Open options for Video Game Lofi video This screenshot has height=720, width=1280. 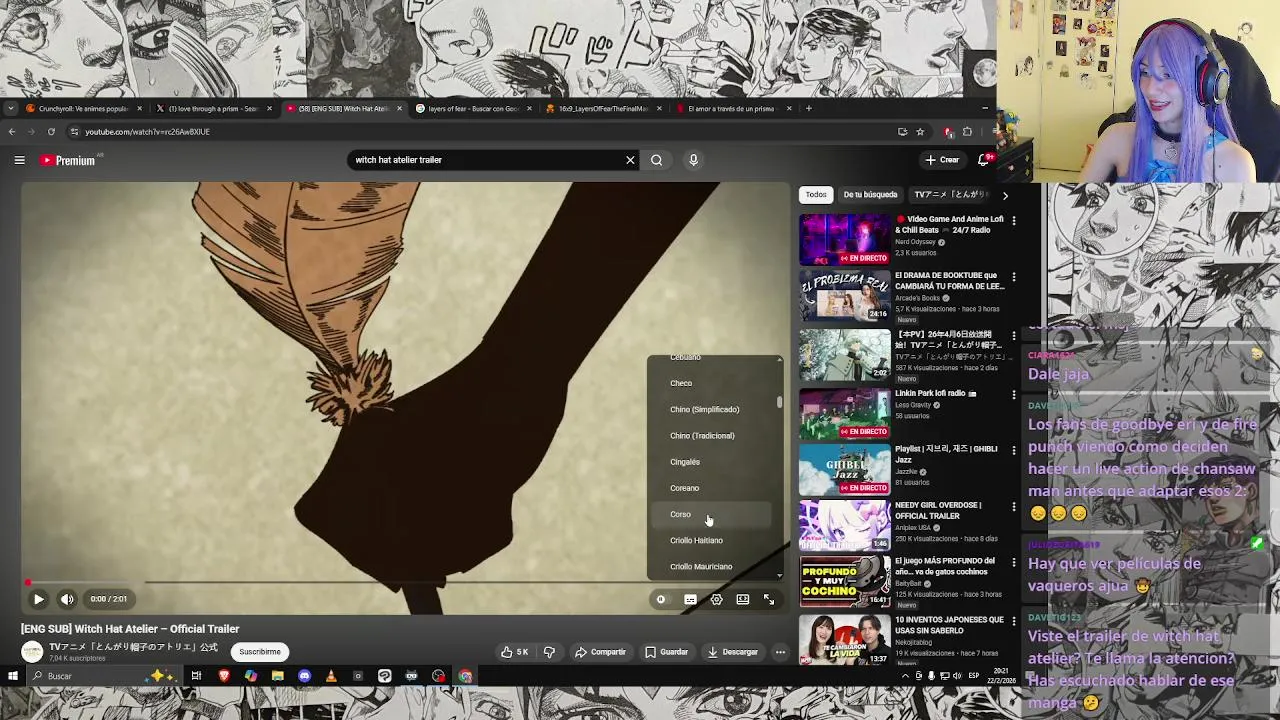point(1013,220)
